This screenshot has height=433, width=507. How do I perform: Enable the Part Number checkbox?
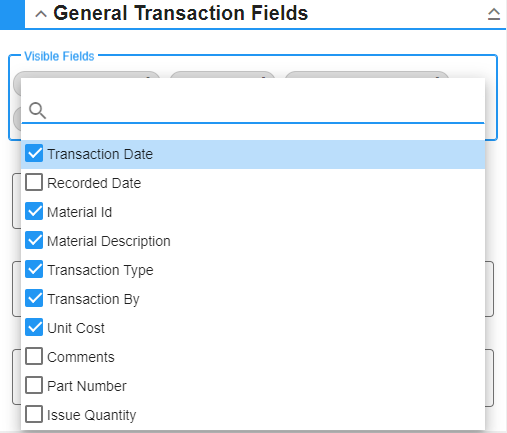(34, 385)
